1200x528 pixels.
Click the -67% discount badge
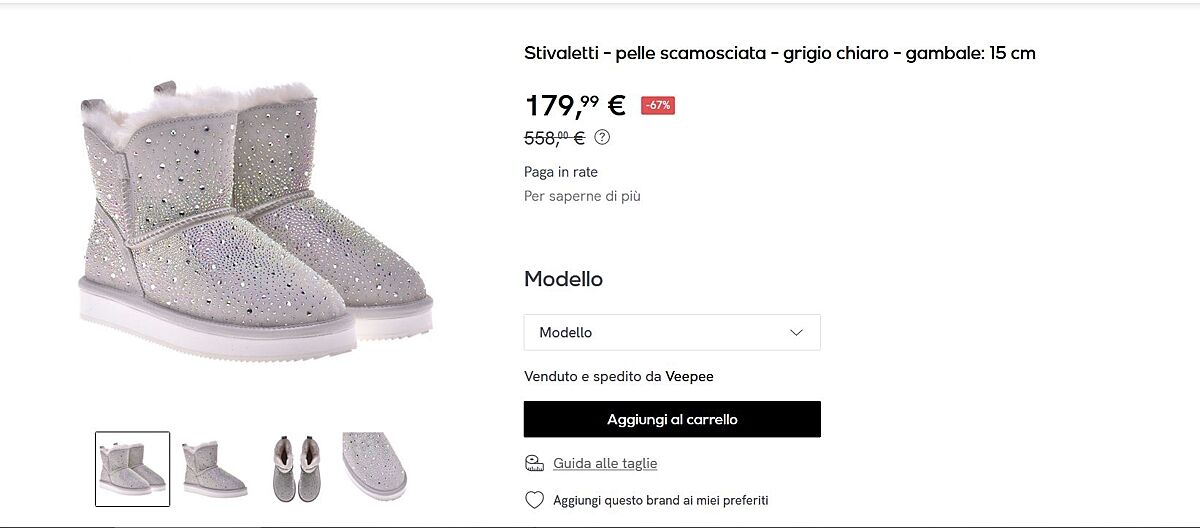pyautogui.click(x=658, y=105)
